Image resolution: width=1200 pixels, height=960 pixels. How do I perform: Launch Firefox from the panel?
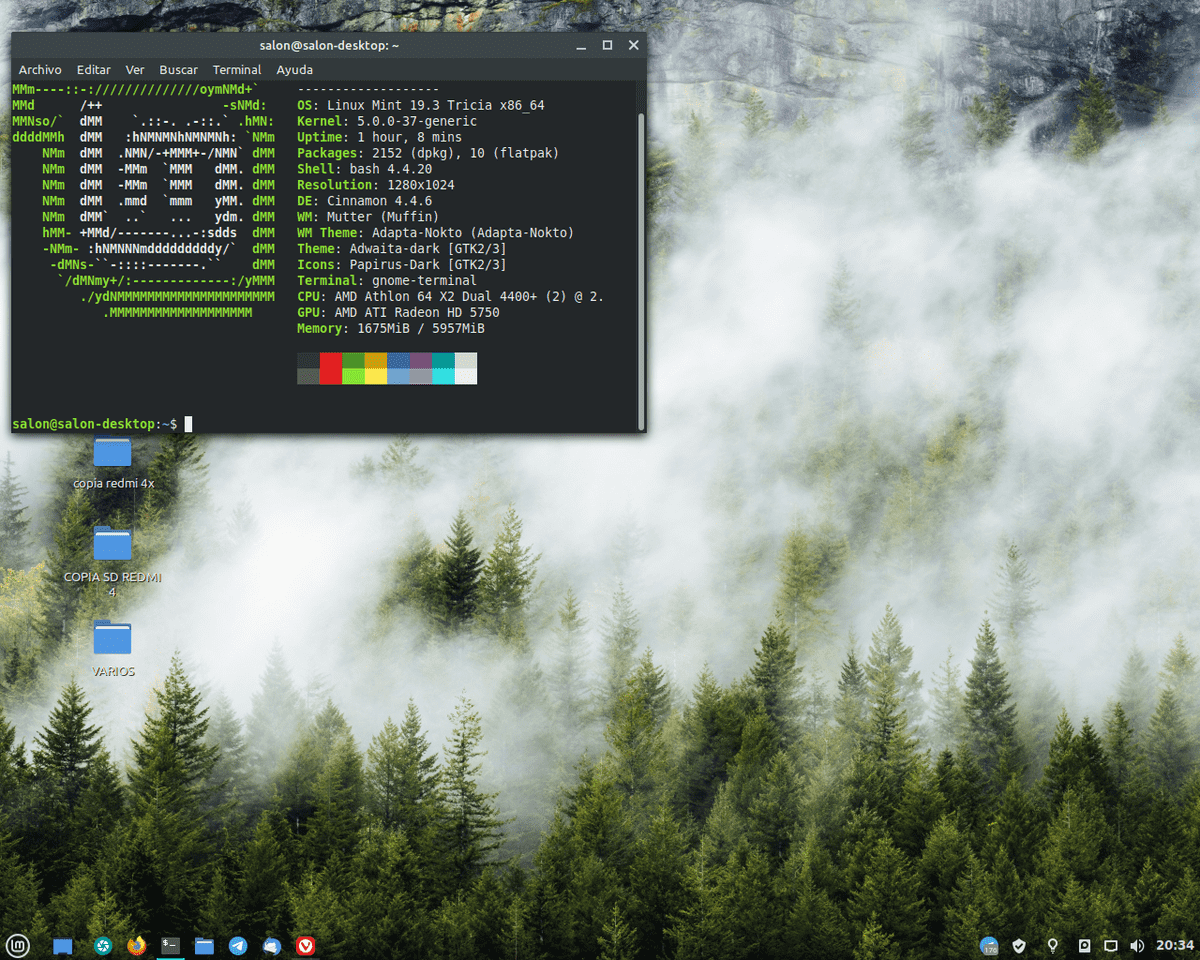tap(137, 945)
